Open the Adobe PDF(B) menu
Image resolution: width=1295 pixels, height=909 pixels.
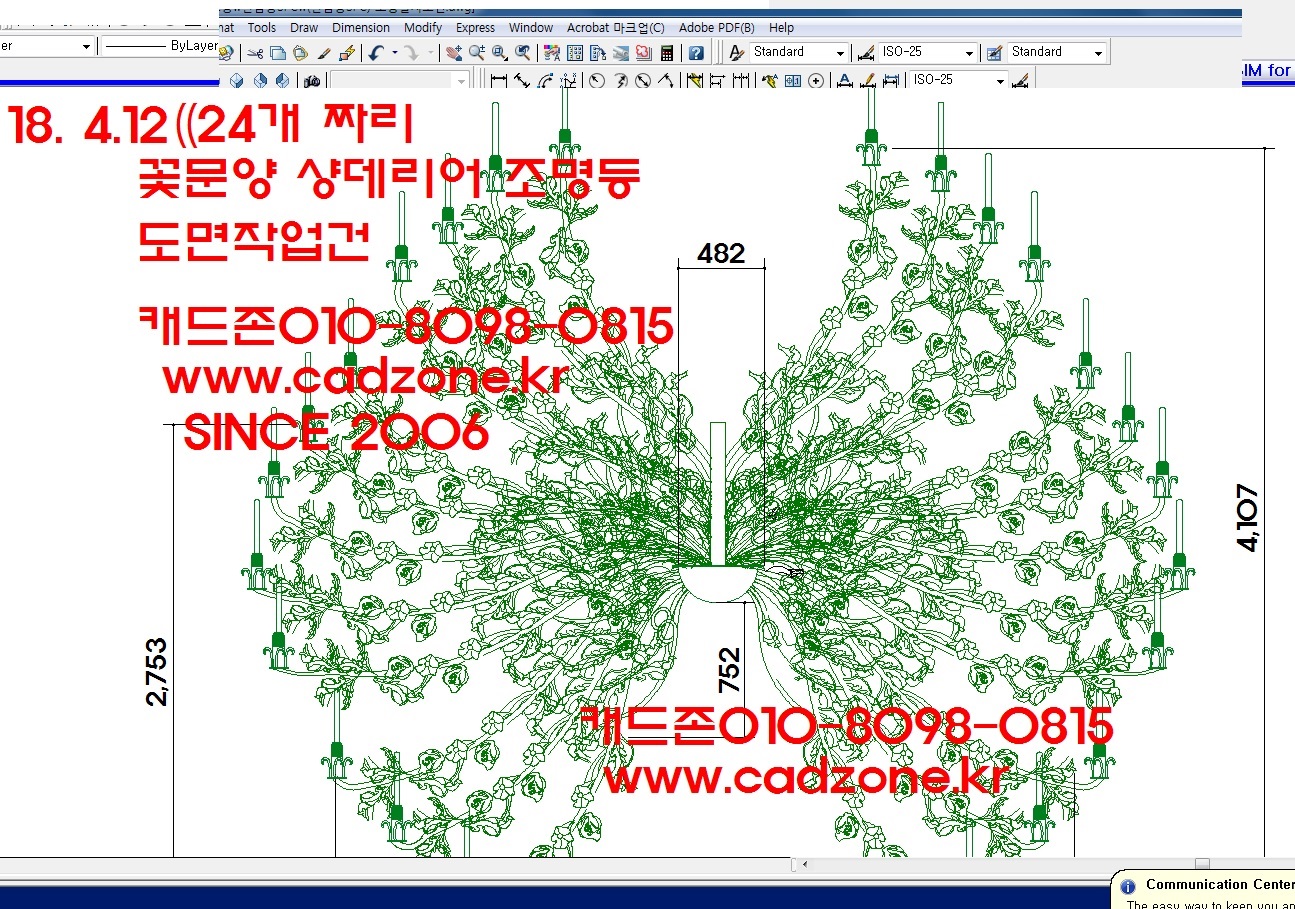pyautogui.click(x=717, y=28)
